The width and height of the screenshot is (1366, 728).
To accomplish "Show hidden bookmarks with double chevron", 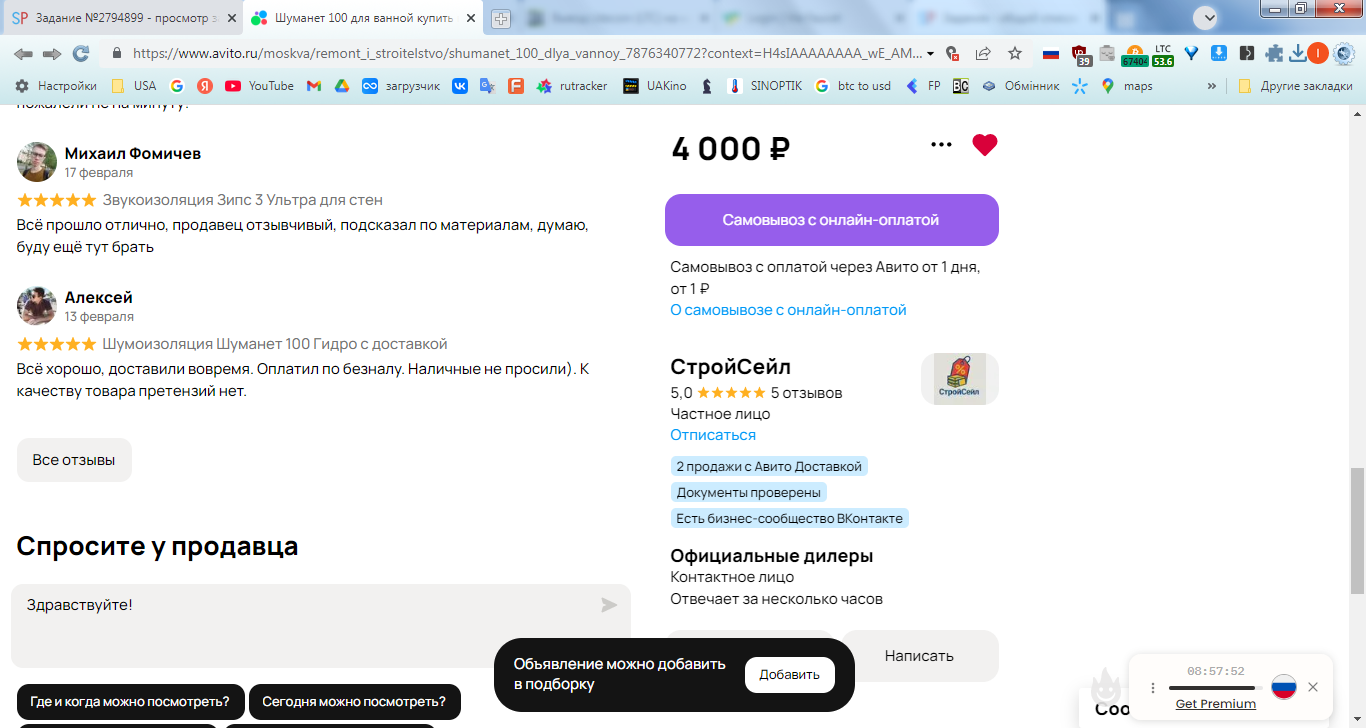I will 1212,86.
